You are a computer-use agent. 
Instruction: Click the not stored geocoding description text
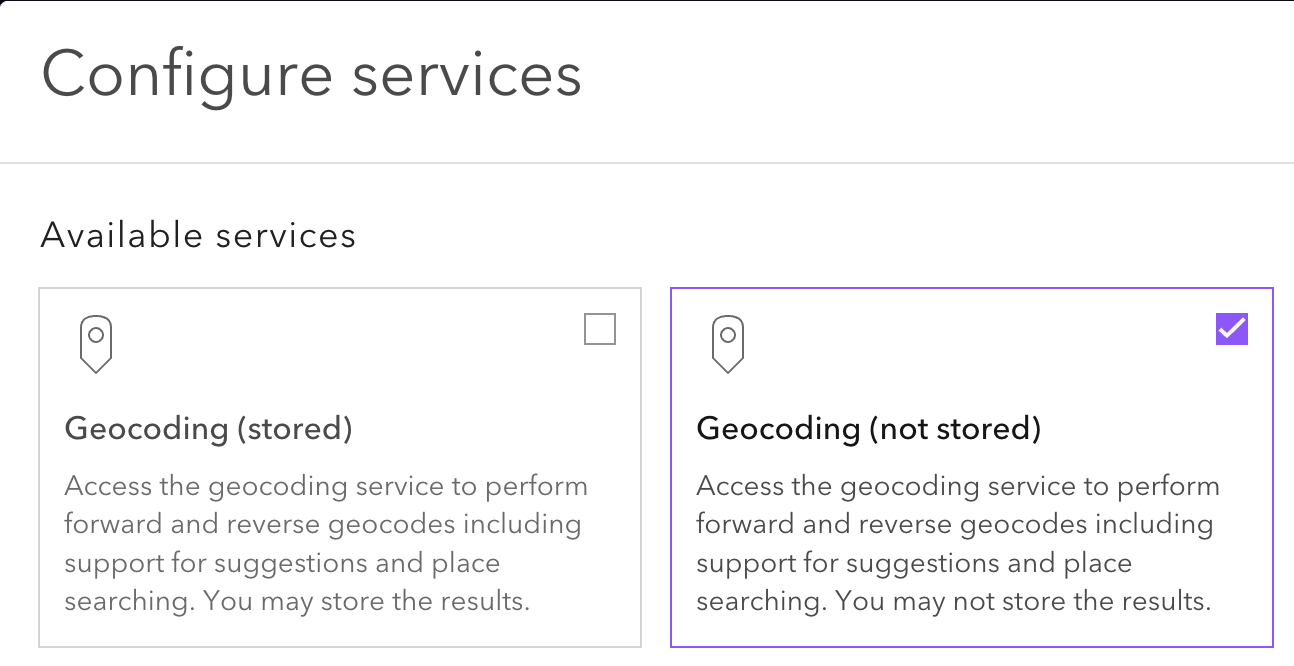(957, 524)
